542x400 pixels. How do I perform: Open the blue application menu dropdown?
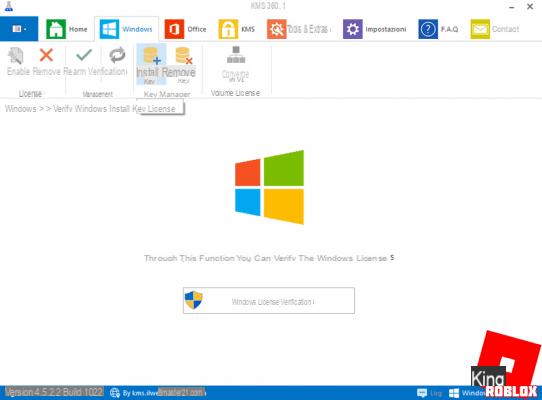19,29
